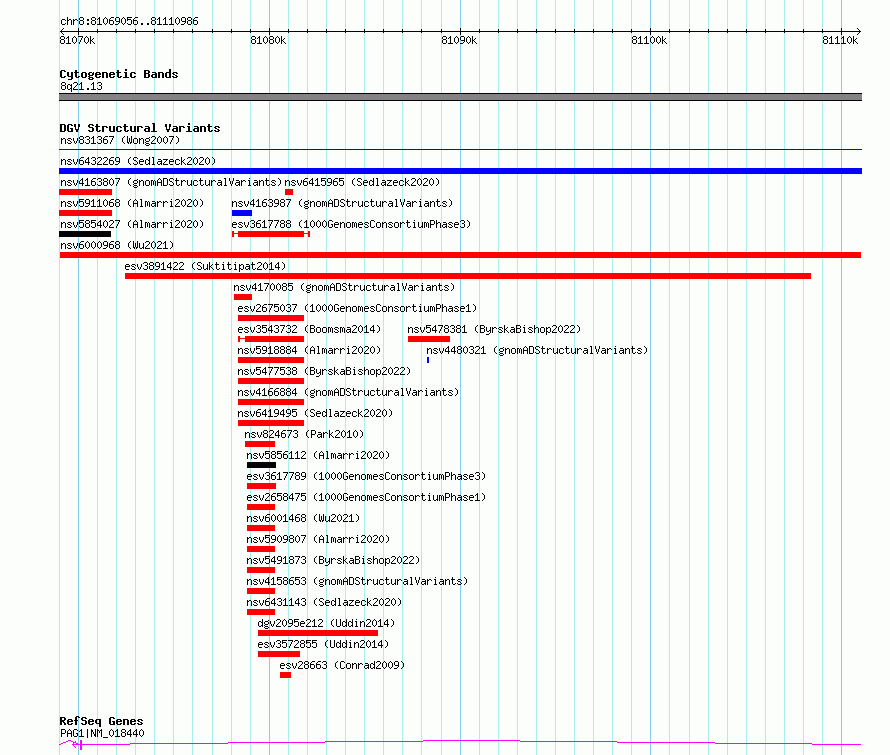Open nsv5909807 (Almarri2020) variant

[x=318, y=539]
